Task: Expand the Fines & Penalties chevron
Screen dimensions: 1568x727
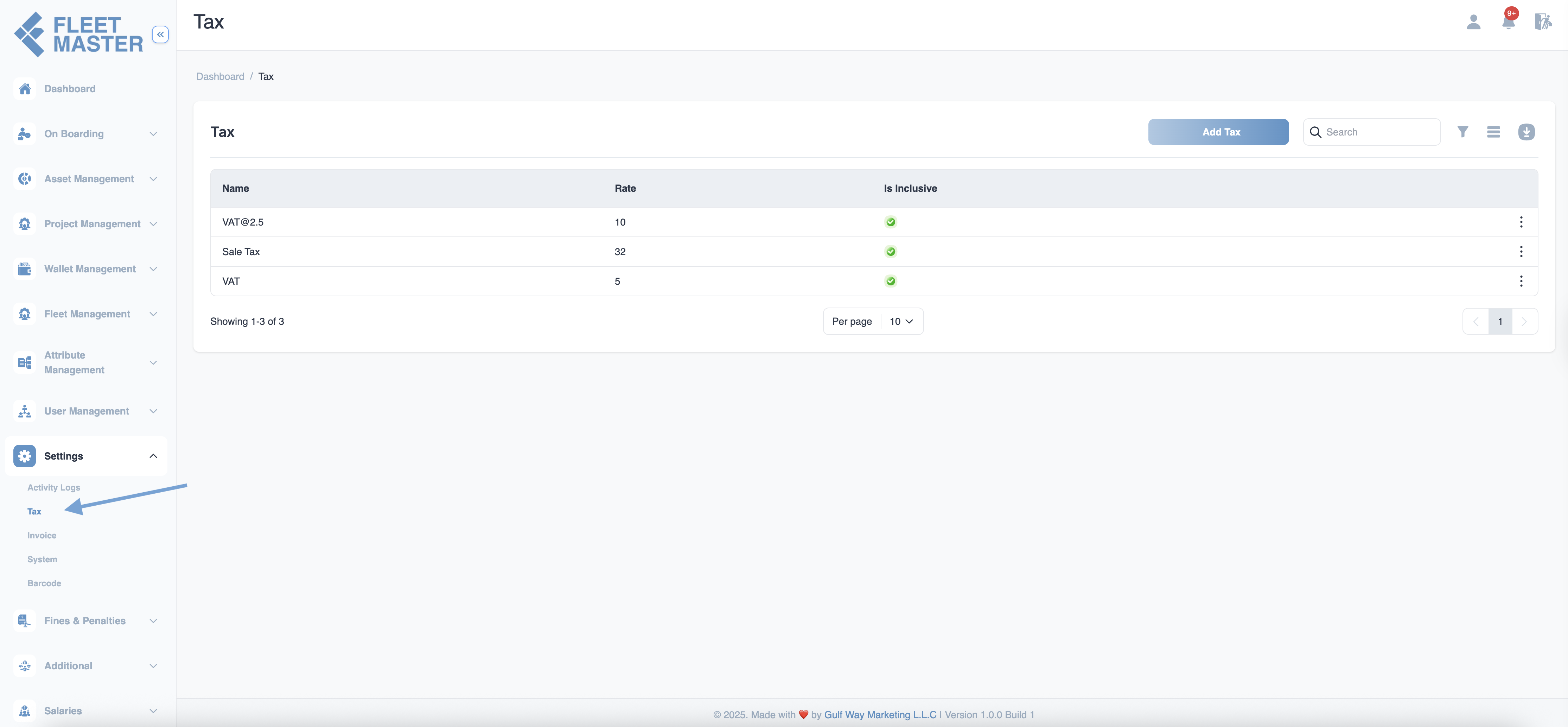Action: [x=153, y=621]
